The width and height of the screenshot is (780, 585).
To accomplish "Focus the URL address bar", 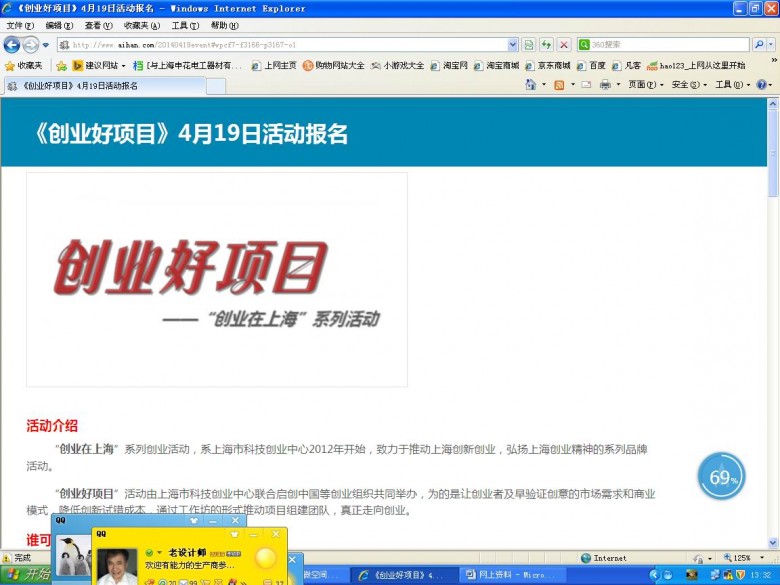I will [283, 45].
